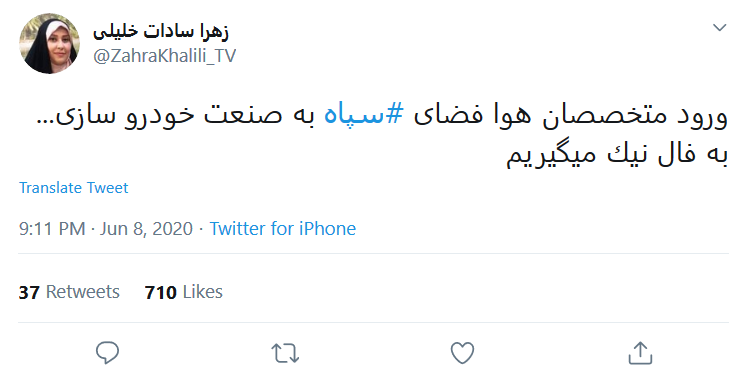Open the Twitter for iPhone source link
This screenshot has height=383, width=748.
click(x=283, y=229)
